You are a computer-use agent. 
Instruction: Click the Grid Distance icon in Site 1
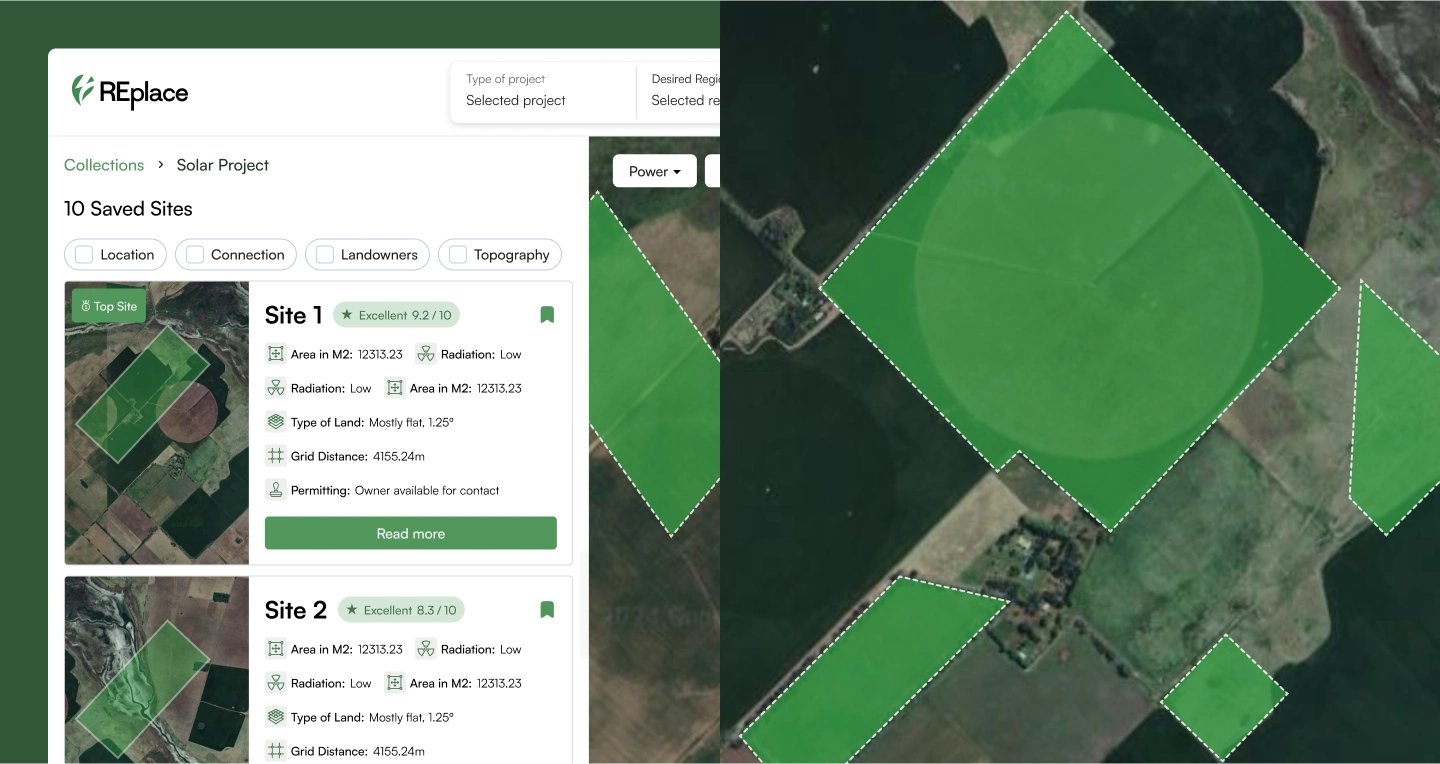pyautogui.click(x=276, y=456)
